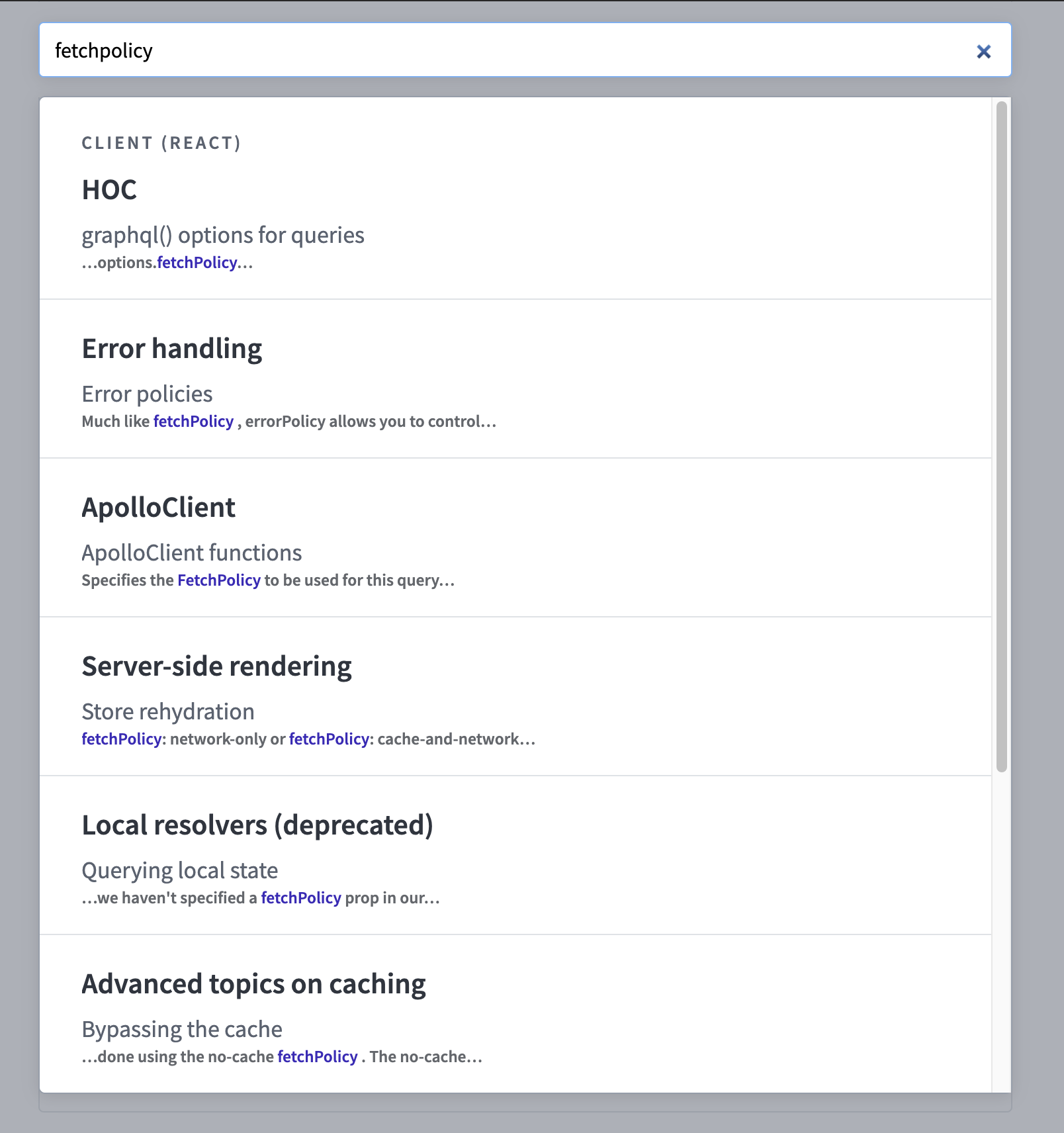This screenshot has height=1133, width=1064.
Task: Click the graphql() options for queries subtitle
Action: coord(223,236)
